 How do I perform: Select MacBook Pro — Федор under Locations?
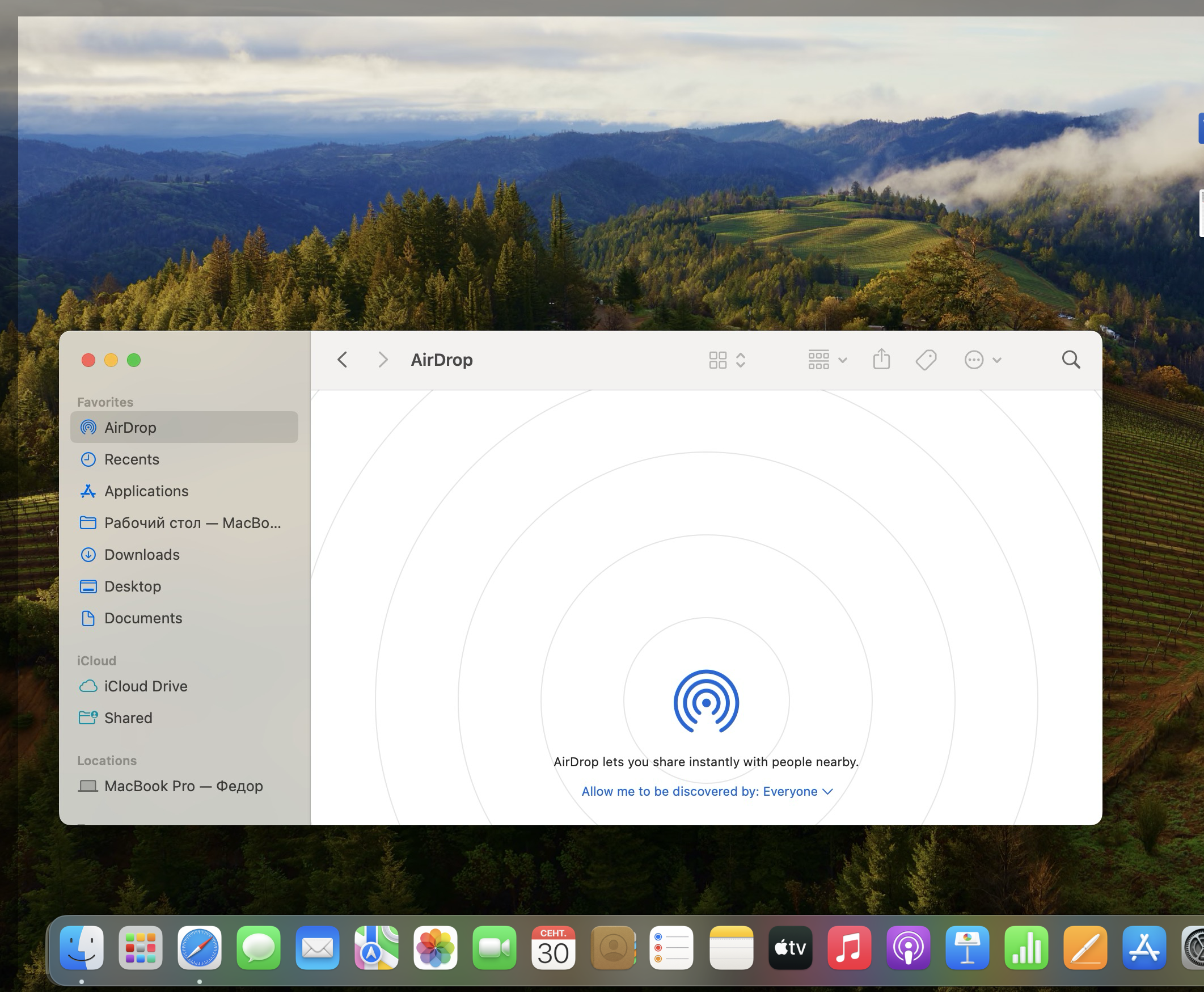coord(183,786)
